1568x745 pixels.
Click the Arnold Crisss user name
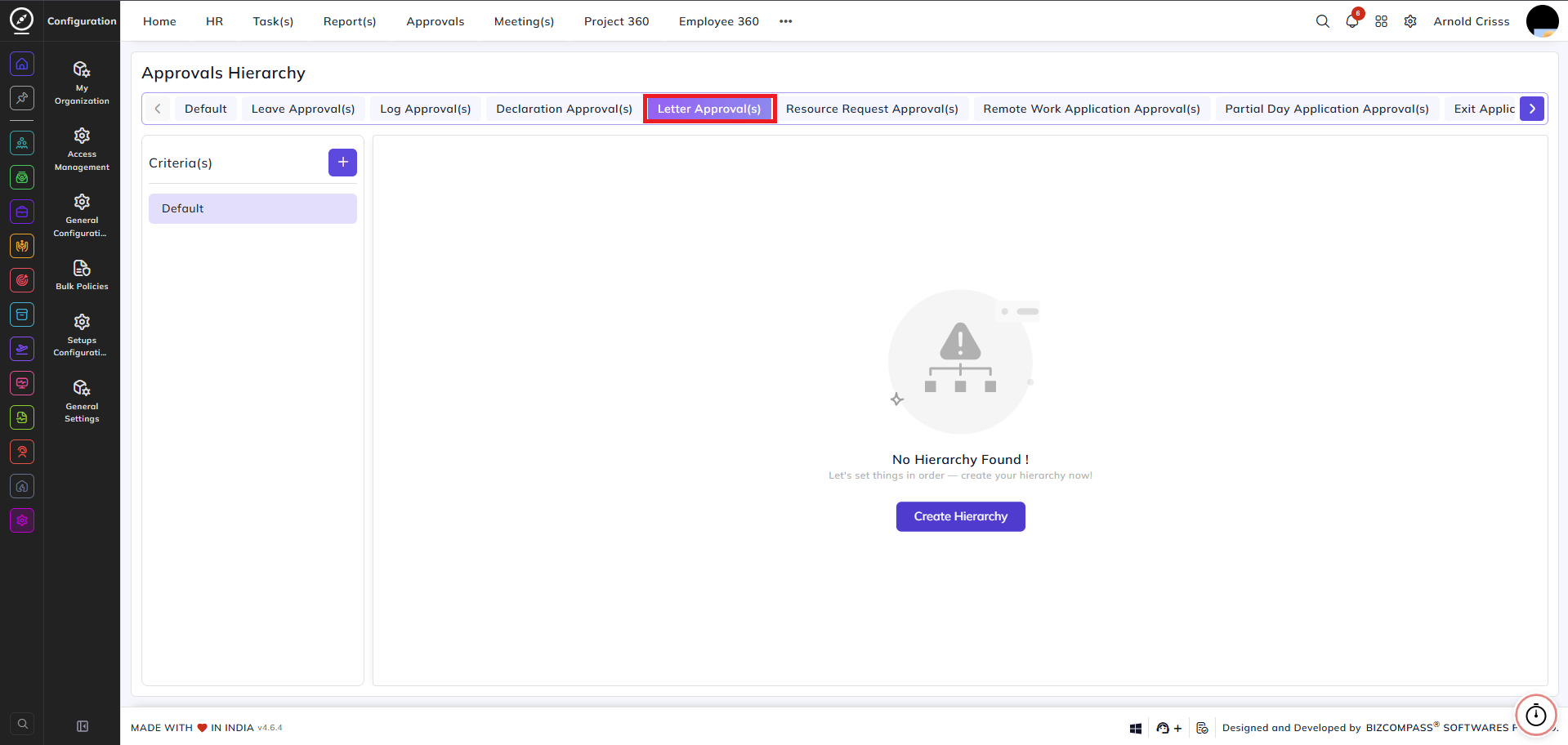[1471, 21]
